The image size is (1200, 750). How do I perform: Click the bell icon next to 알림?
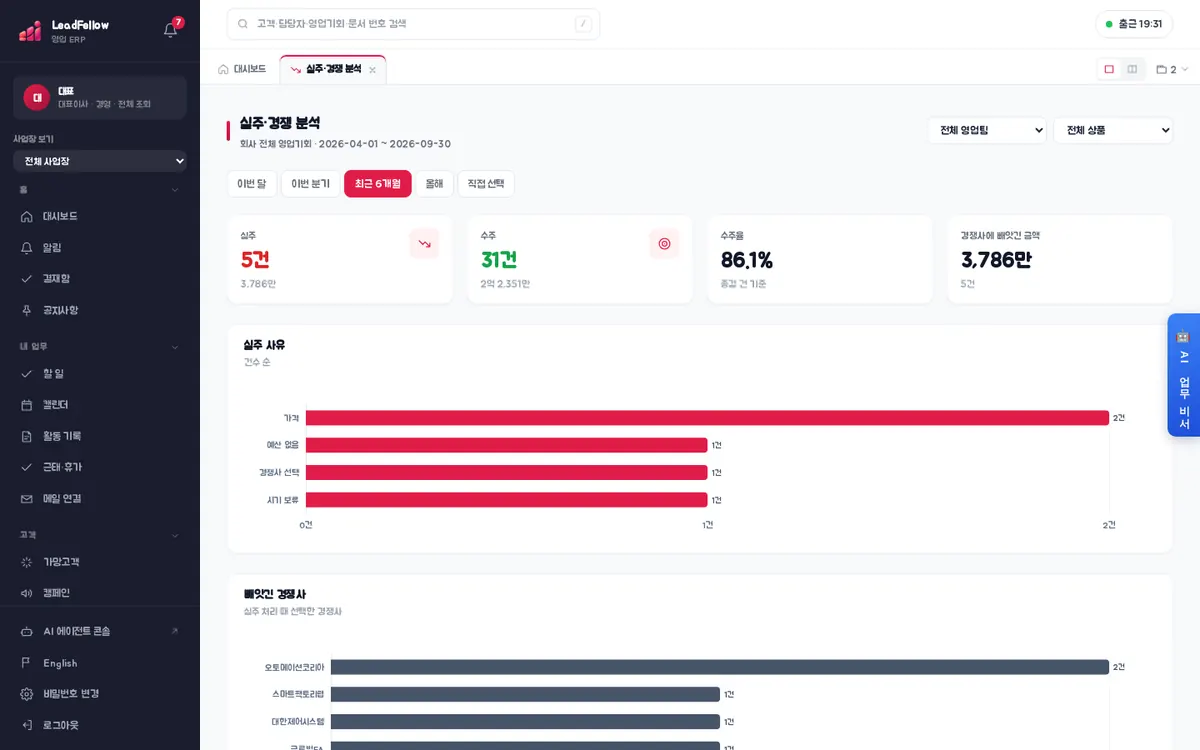point(27,247)
